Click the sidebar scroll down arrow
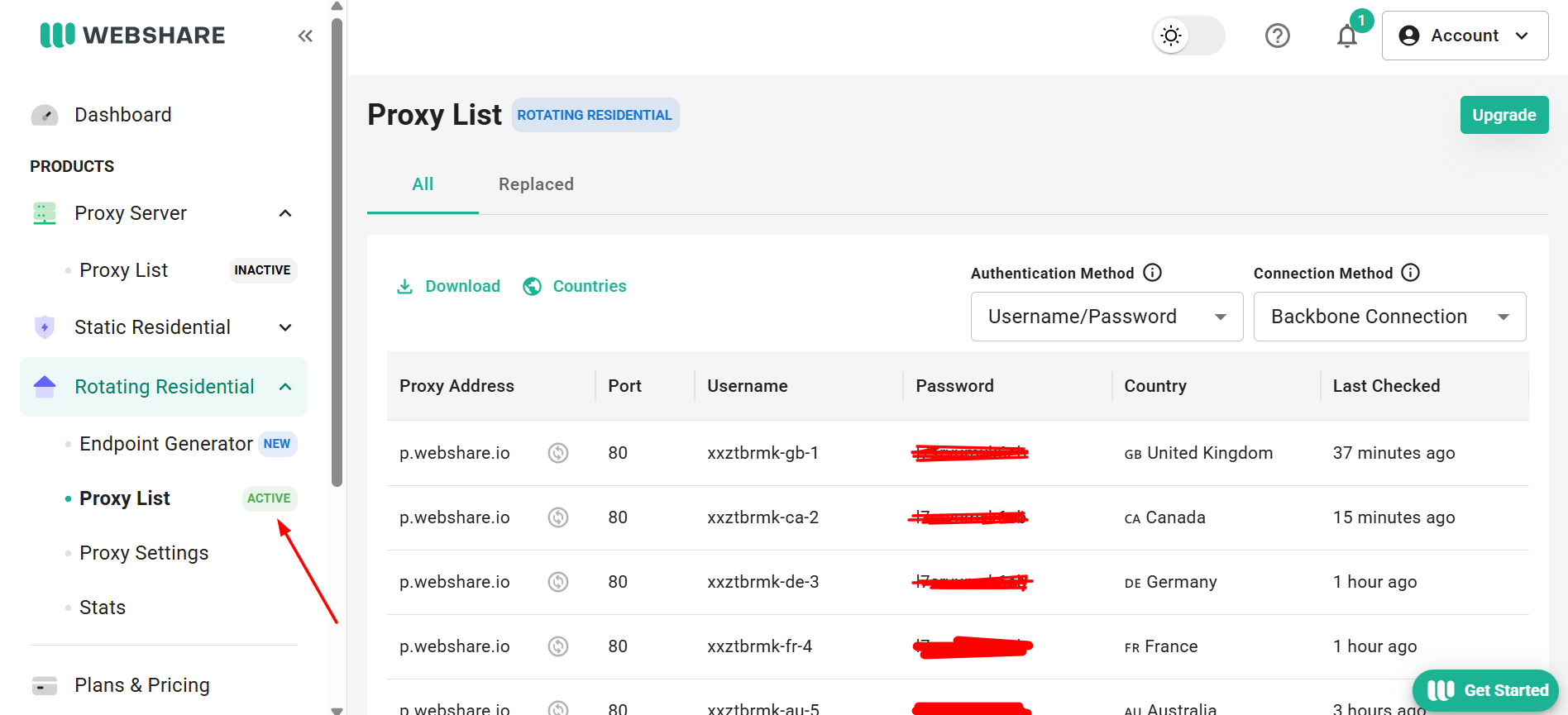Image resolution: width=1568 pixels, height=715 pixels. (337, 709)
